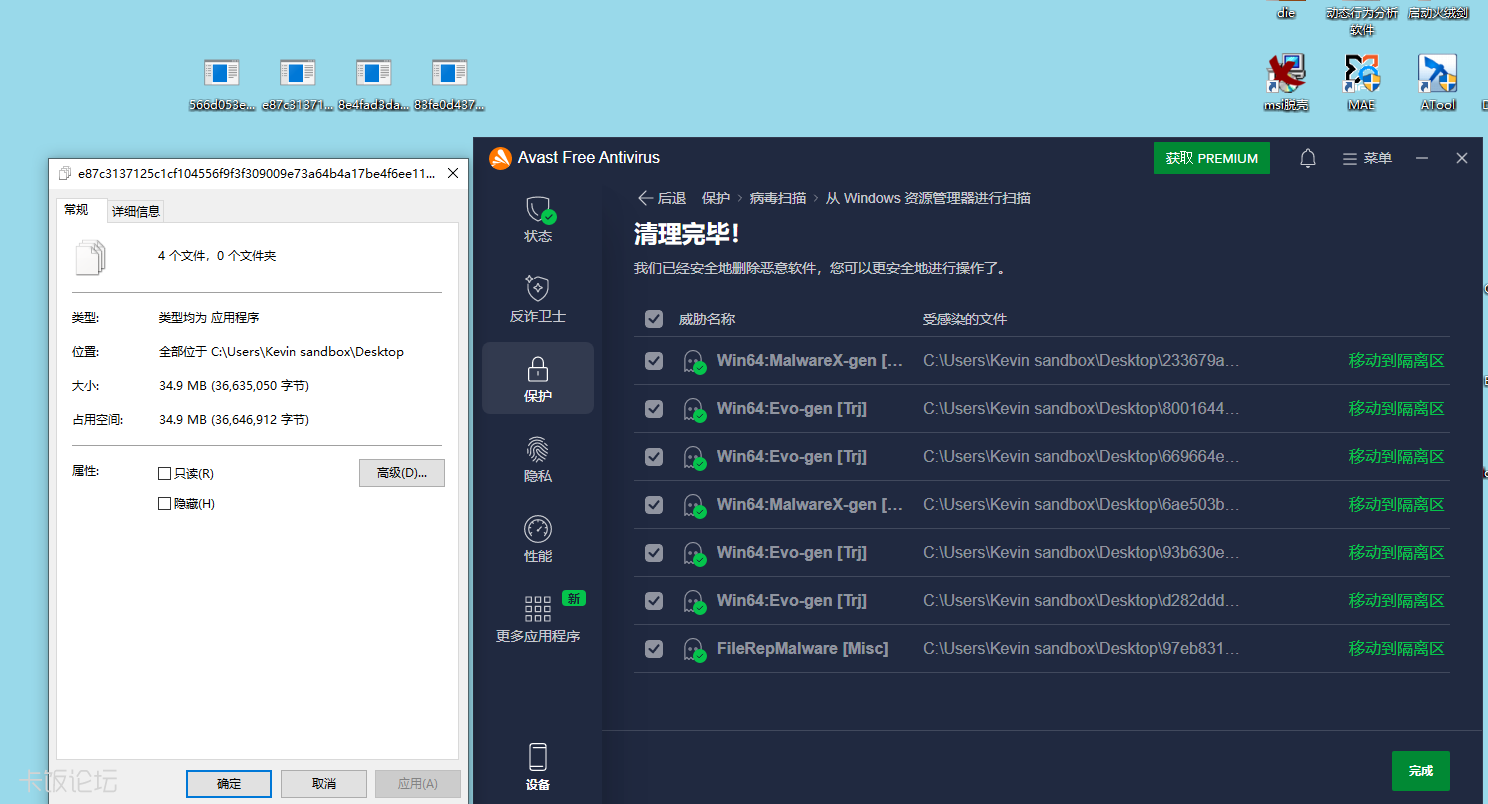Select desktop file 8e4fad3da...
This screenshot has width=1488, height=804.
374,85
